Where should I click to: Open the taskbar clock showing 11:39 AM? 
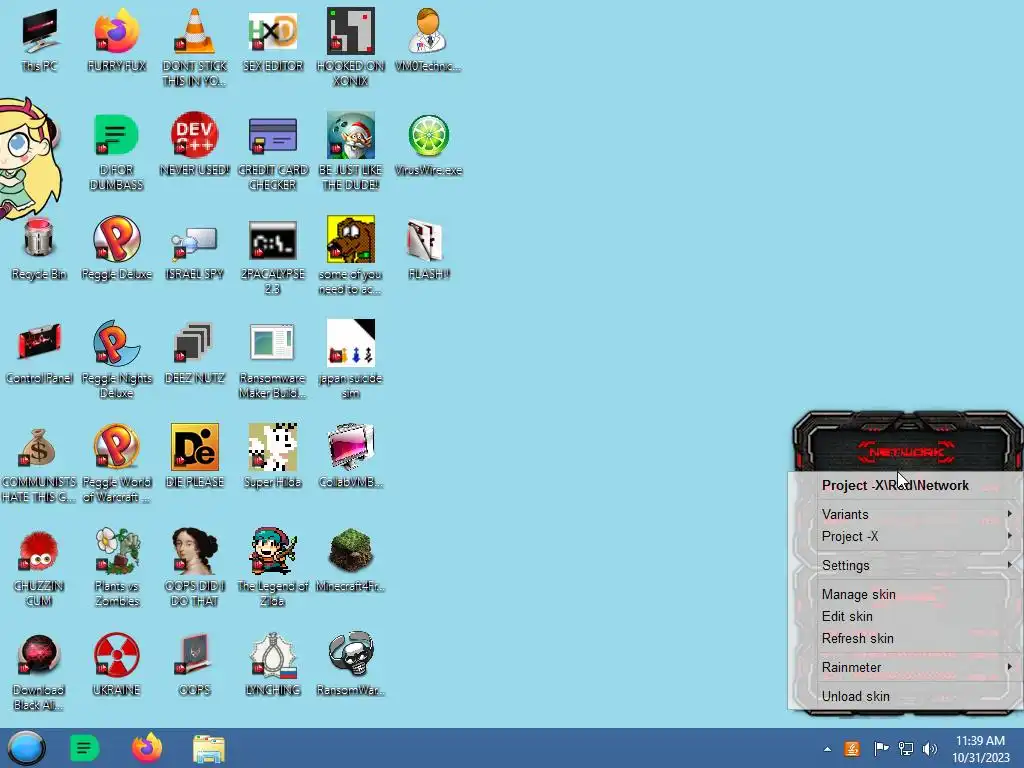pyautogui.click(x=980, y=748)
